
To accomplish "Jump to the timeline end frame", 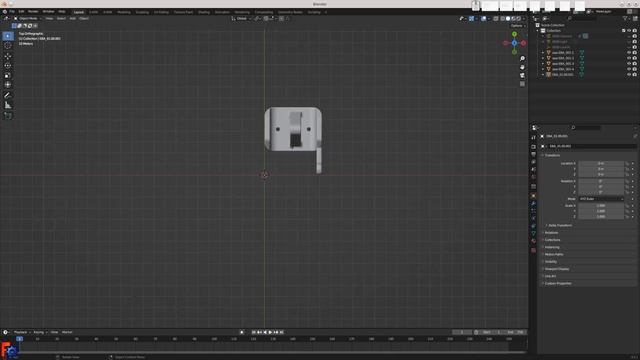I will click(x=282, y=332).
